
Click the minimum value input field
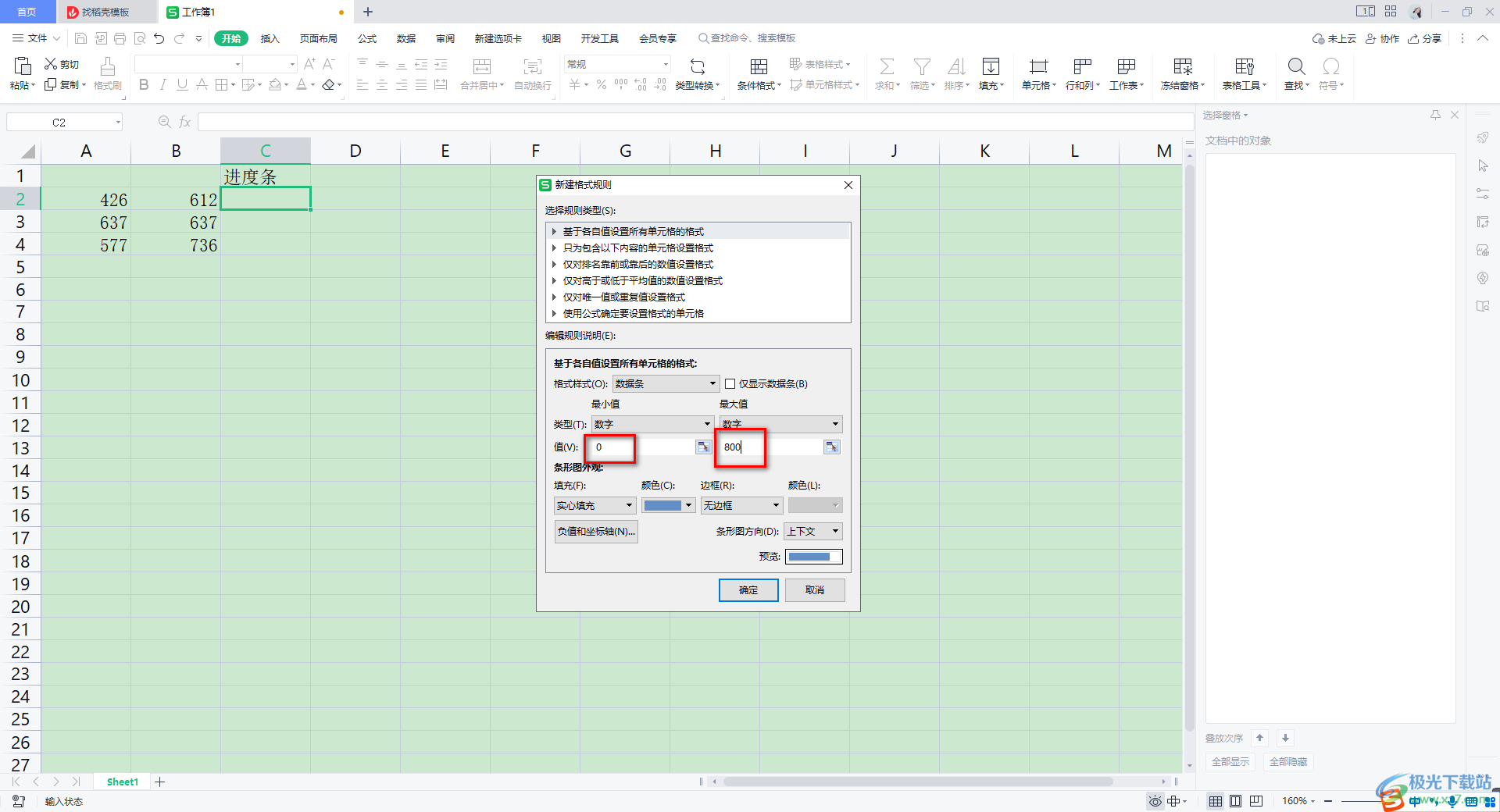pyautogui.click(x=643, y=447)
